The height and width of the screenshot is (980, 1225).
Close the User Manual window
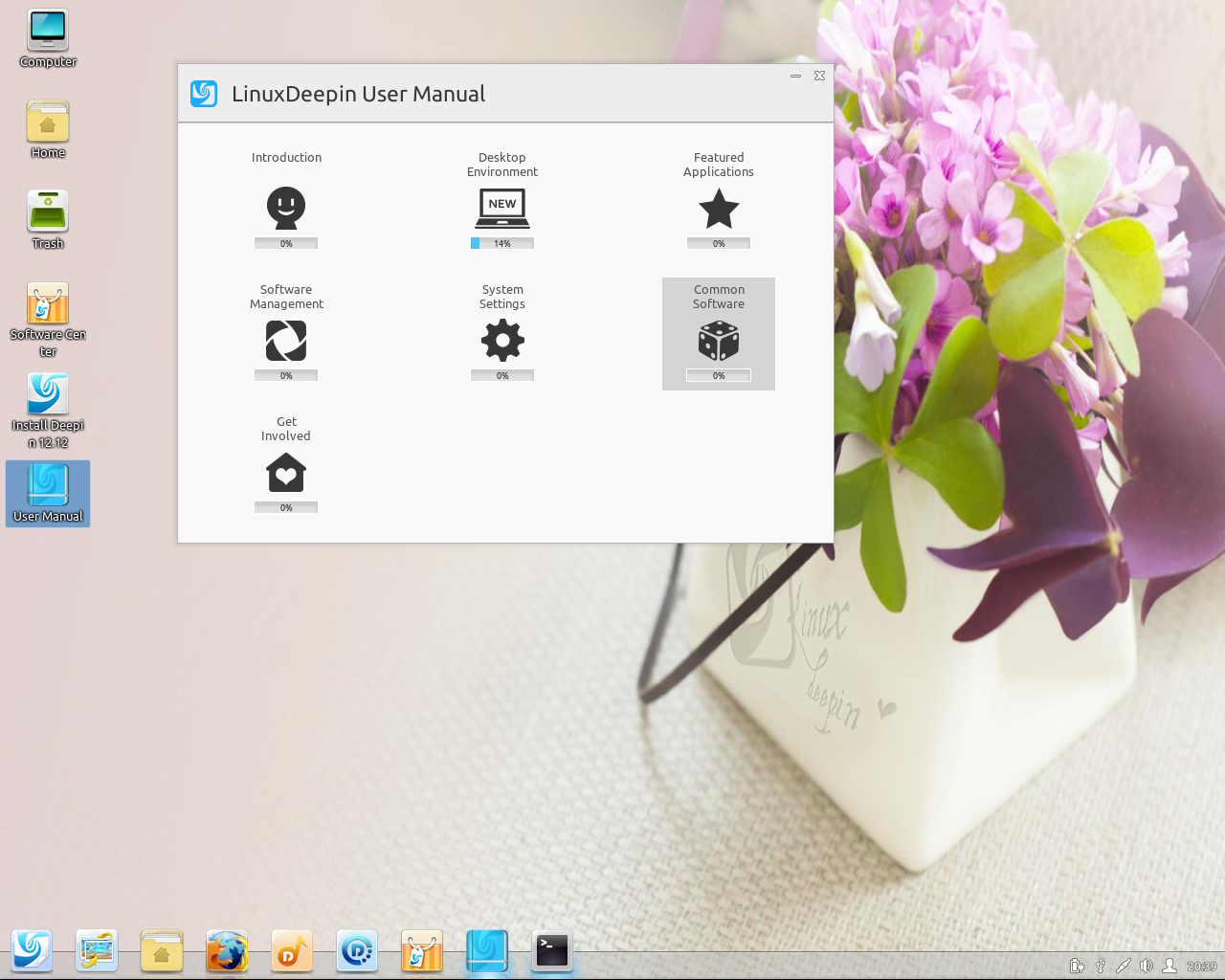(x=819, y=76)
